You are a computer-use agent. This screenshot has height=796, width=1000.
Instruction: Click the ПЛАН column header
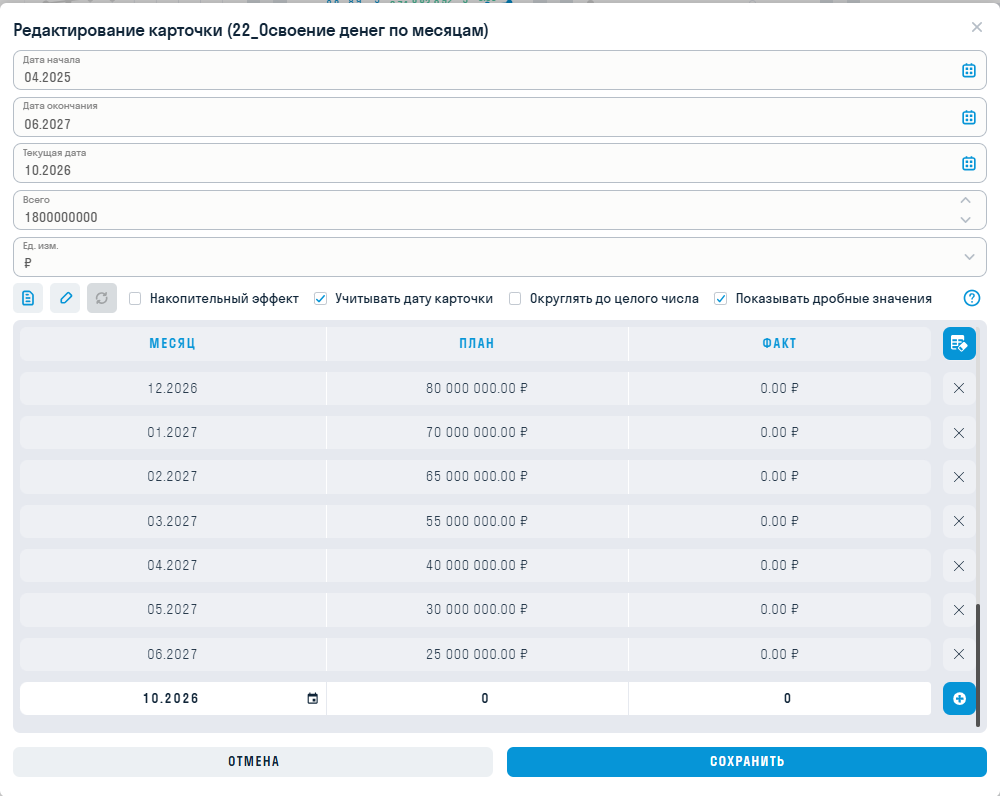[x=477, y=343]
